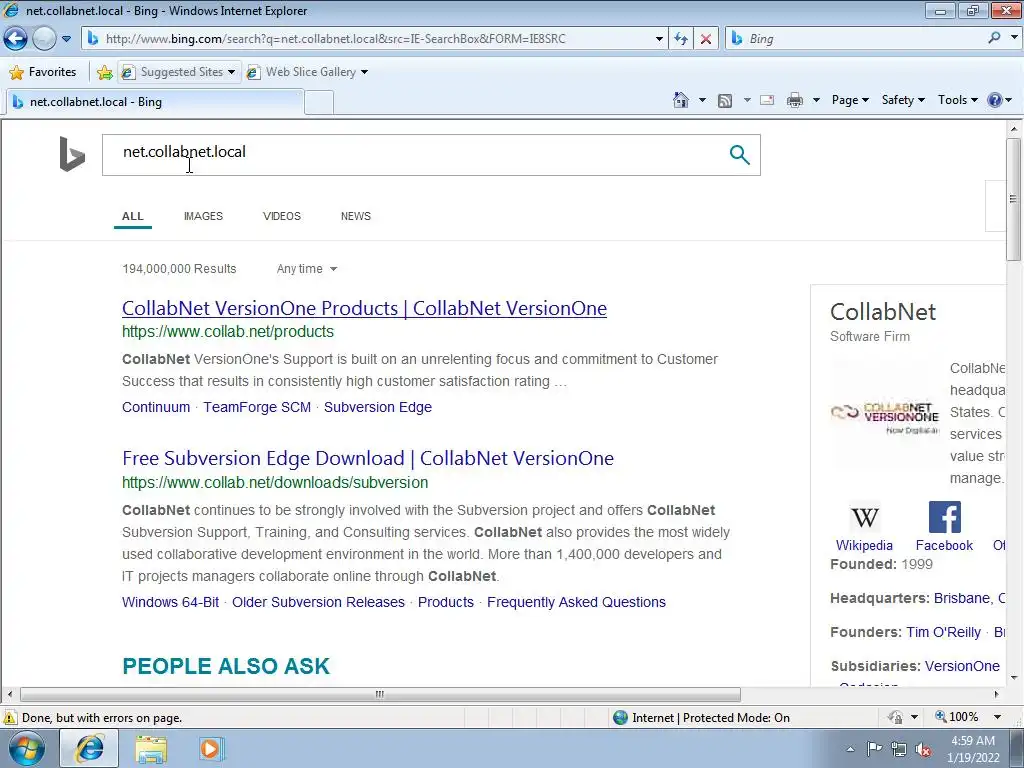Switch to VIDEOS results tab

tap(281, 216)
